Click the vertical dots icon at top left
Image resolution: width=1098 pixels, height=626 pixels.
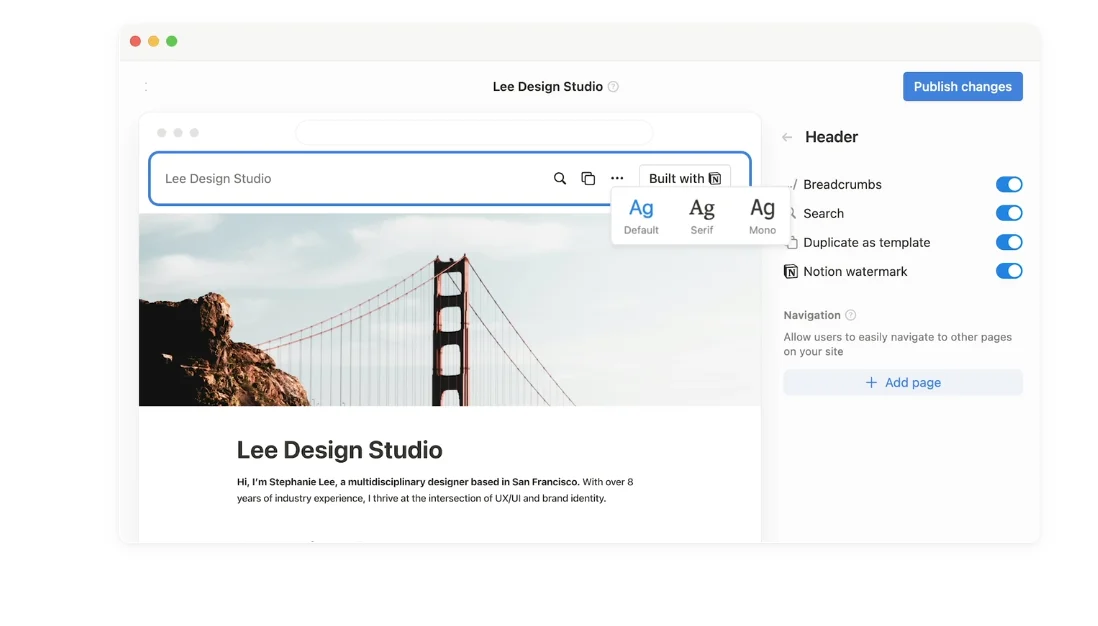click(146, 87)
